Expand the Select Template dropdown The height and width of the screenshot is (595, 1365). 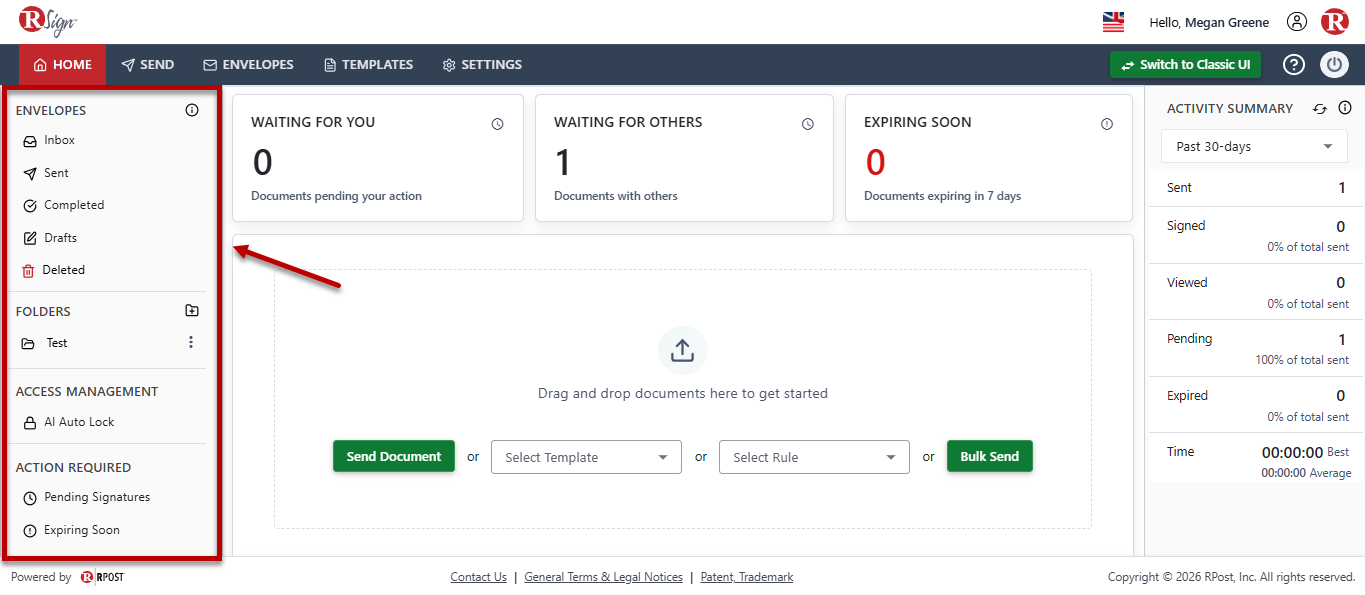tap(586, 457)
